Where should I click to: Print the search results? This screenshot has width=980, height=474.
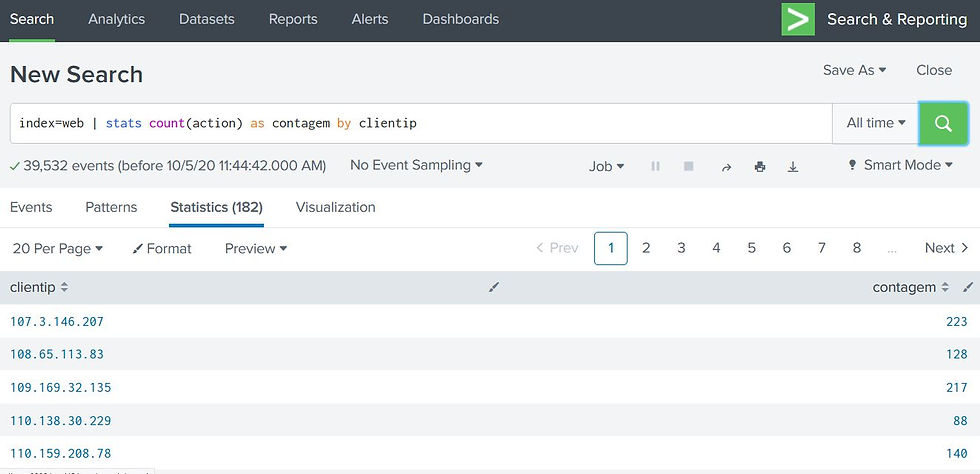(x=760, y=167)
